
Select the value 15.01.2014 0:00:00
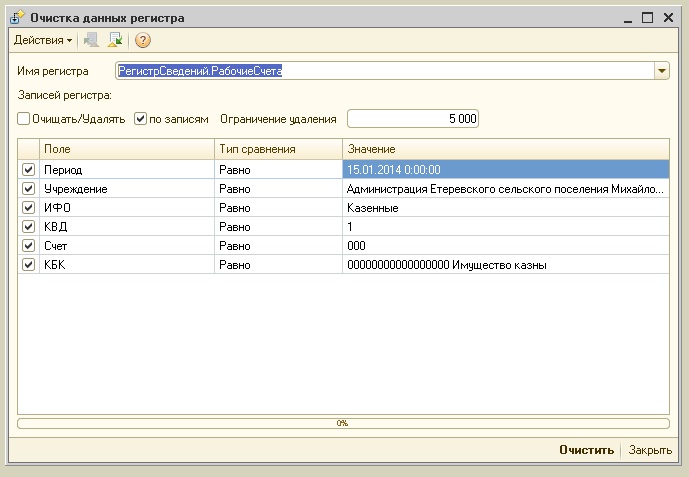[506, 170]
